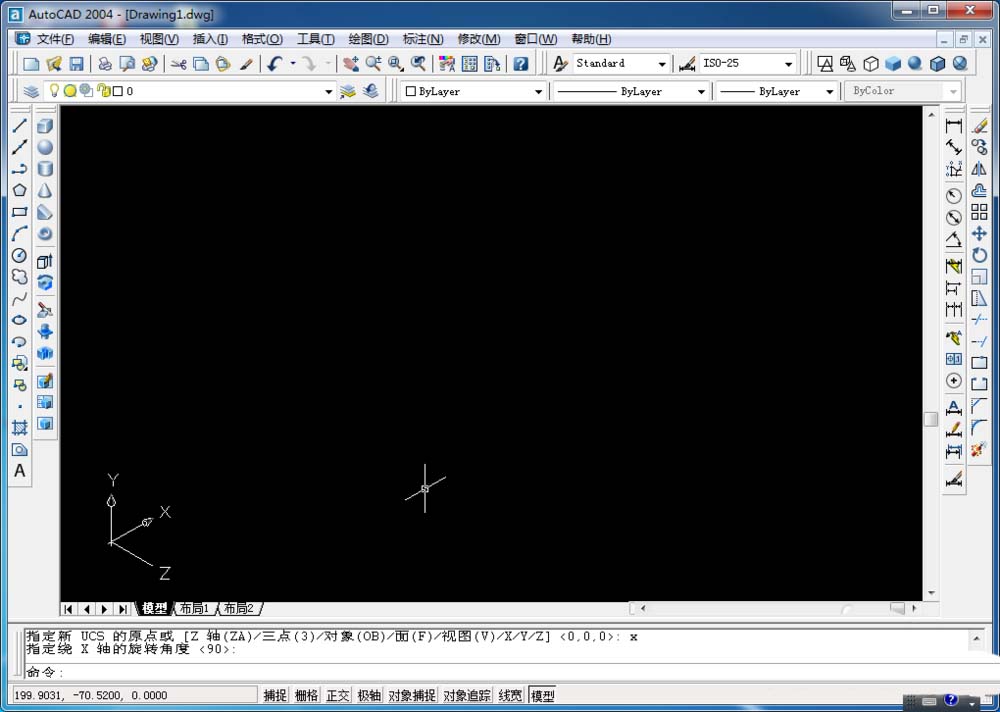Open the ISO-25 dimension style dropdown
Viewport: 1000px width, 712px height.
tap(789, 64)
